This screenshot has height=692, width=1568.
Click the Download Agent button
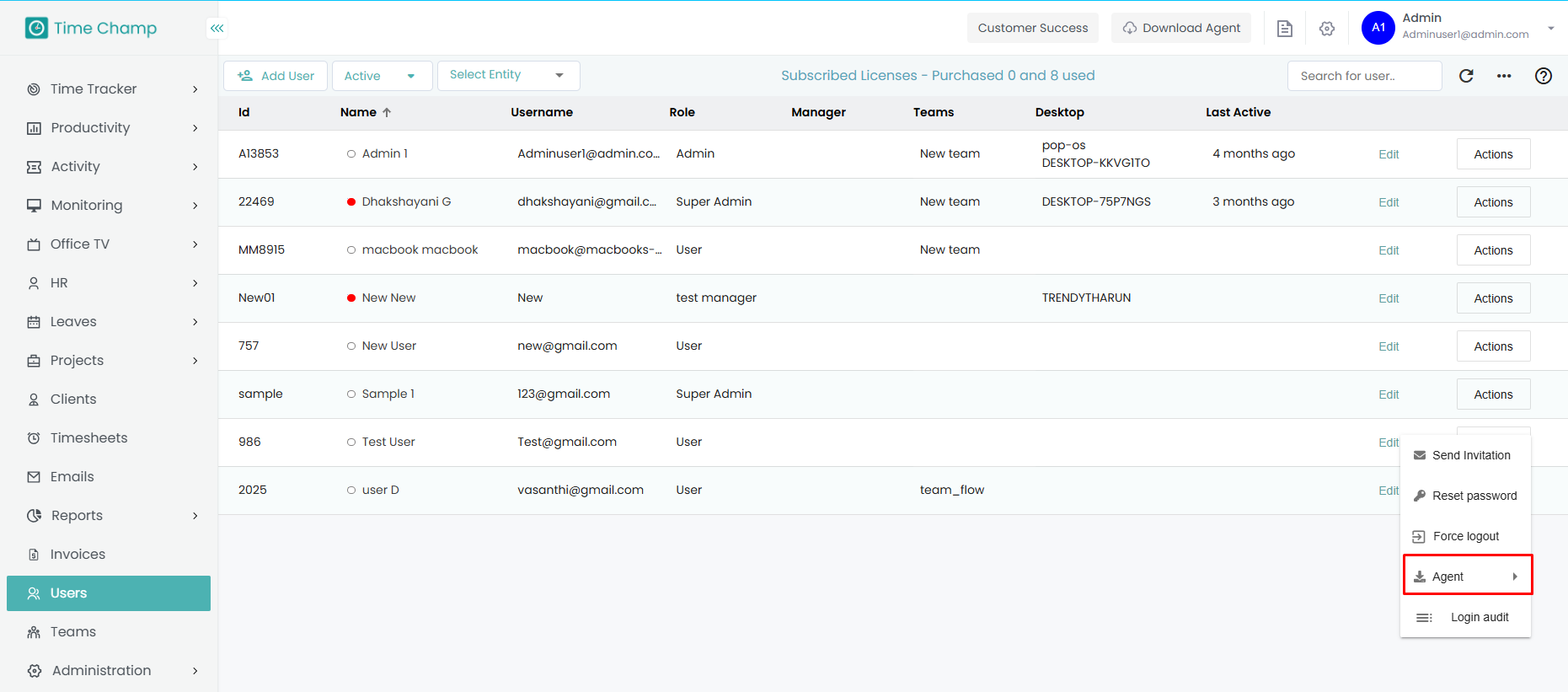[x=1180, y=28]
